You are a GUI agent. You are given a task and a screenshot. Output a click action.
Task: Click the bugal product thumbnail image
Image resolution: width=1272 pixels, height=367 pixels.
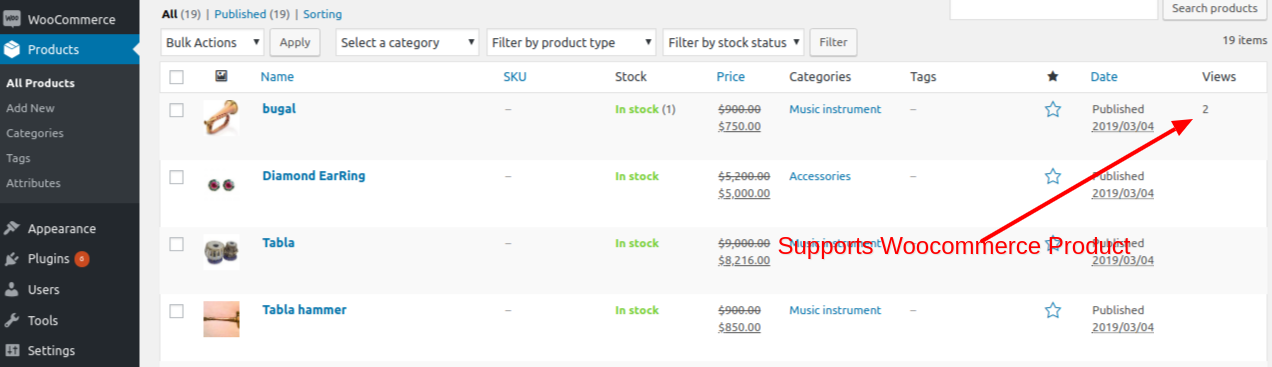[221, 117]
